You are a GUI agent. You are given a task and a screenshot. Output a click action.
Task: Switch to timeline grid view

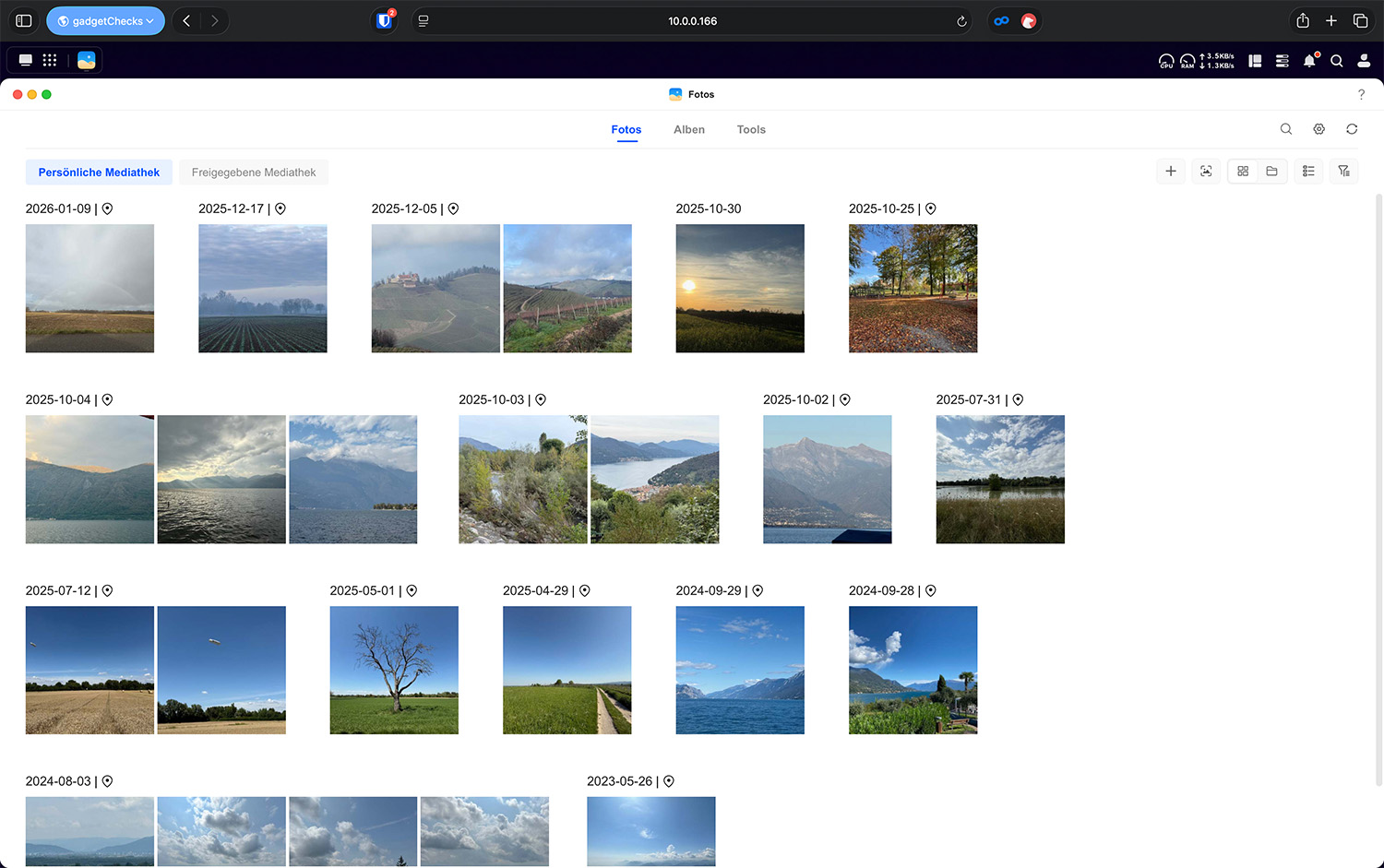click(1243, 172)
